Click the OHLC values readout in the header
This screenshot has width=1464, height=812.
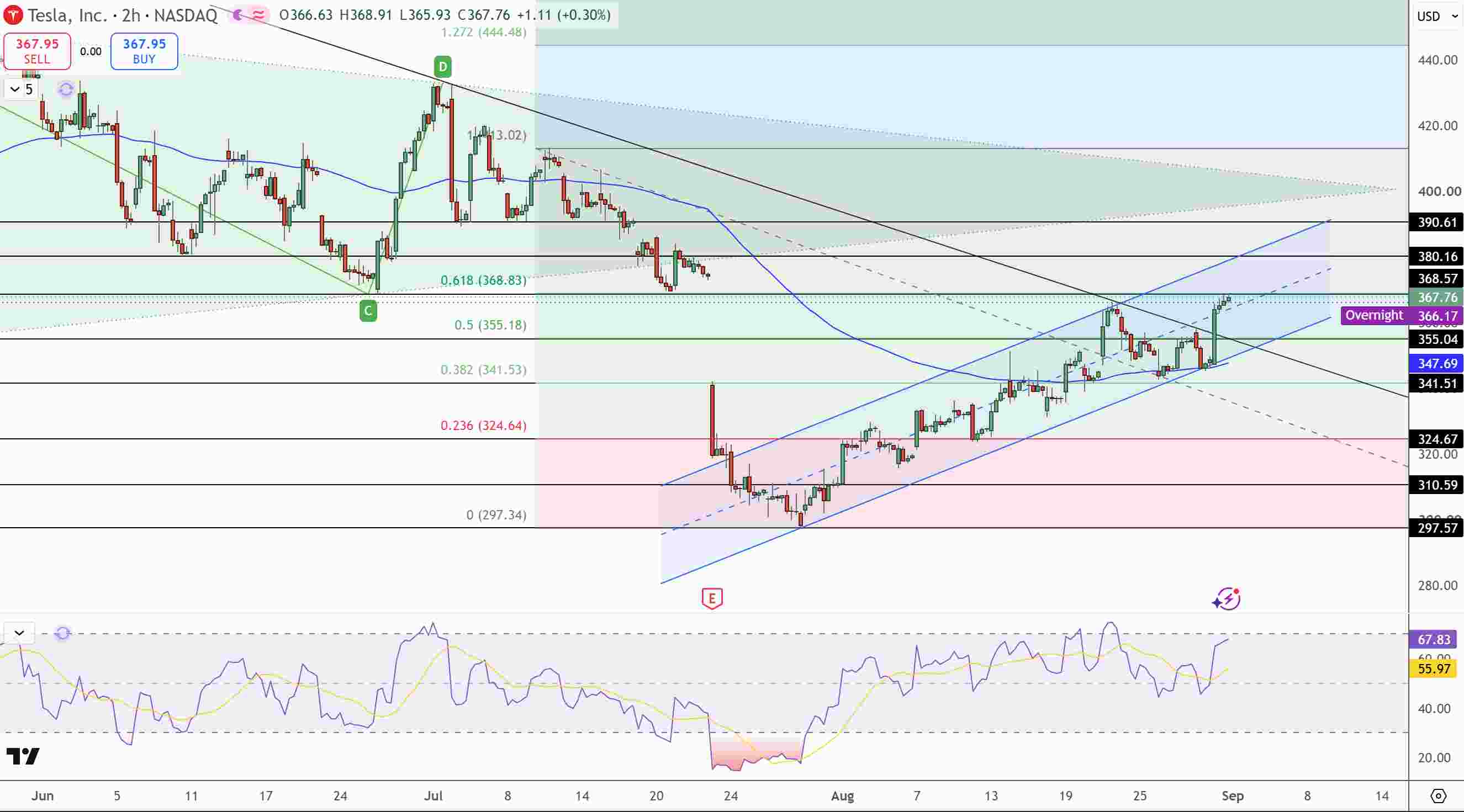coord(445,15)
